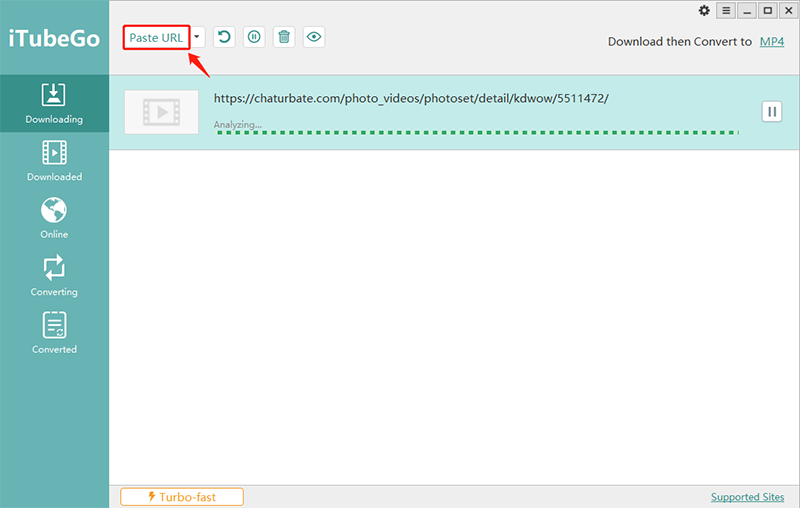This screenshot has height=508, width=800.
Task: Click the Analyzing... status text
Action: [x=237, y=124]
